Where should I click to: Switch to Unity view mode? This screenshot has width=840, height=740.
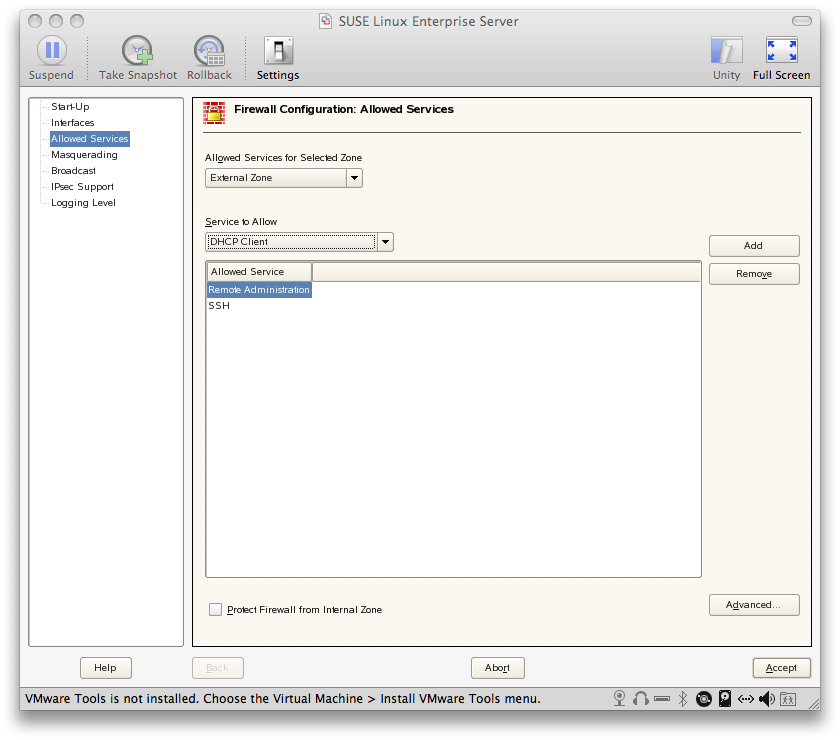726,51
